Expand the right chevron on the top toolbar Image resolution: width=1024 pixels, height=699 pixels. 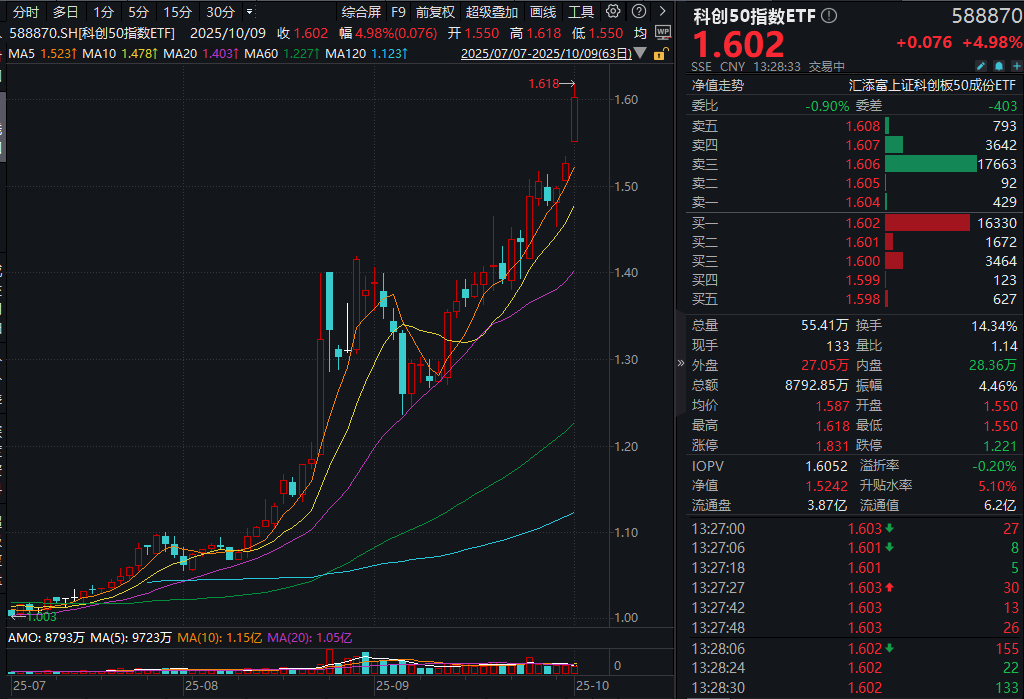click(x=661, y=11)
